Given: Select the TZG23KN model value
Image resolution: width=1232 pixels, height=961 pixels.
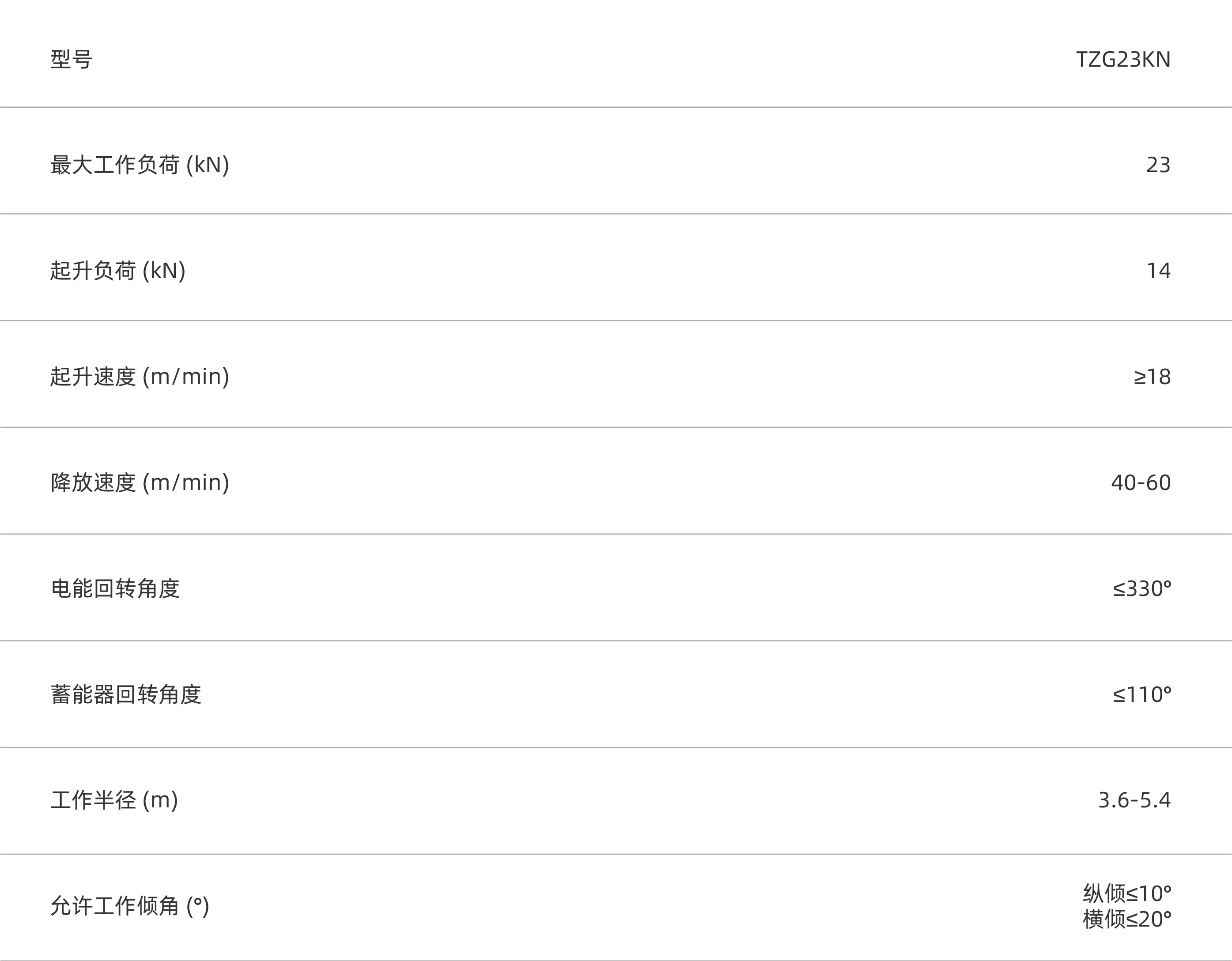Looking at the screenshot, I should 1123,59.
